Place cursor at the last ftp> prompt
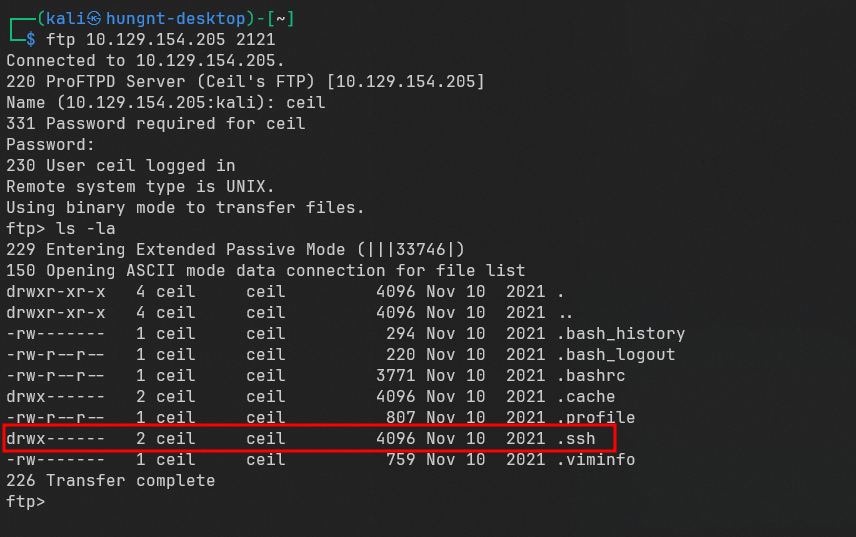 click(x=52, y=501)
